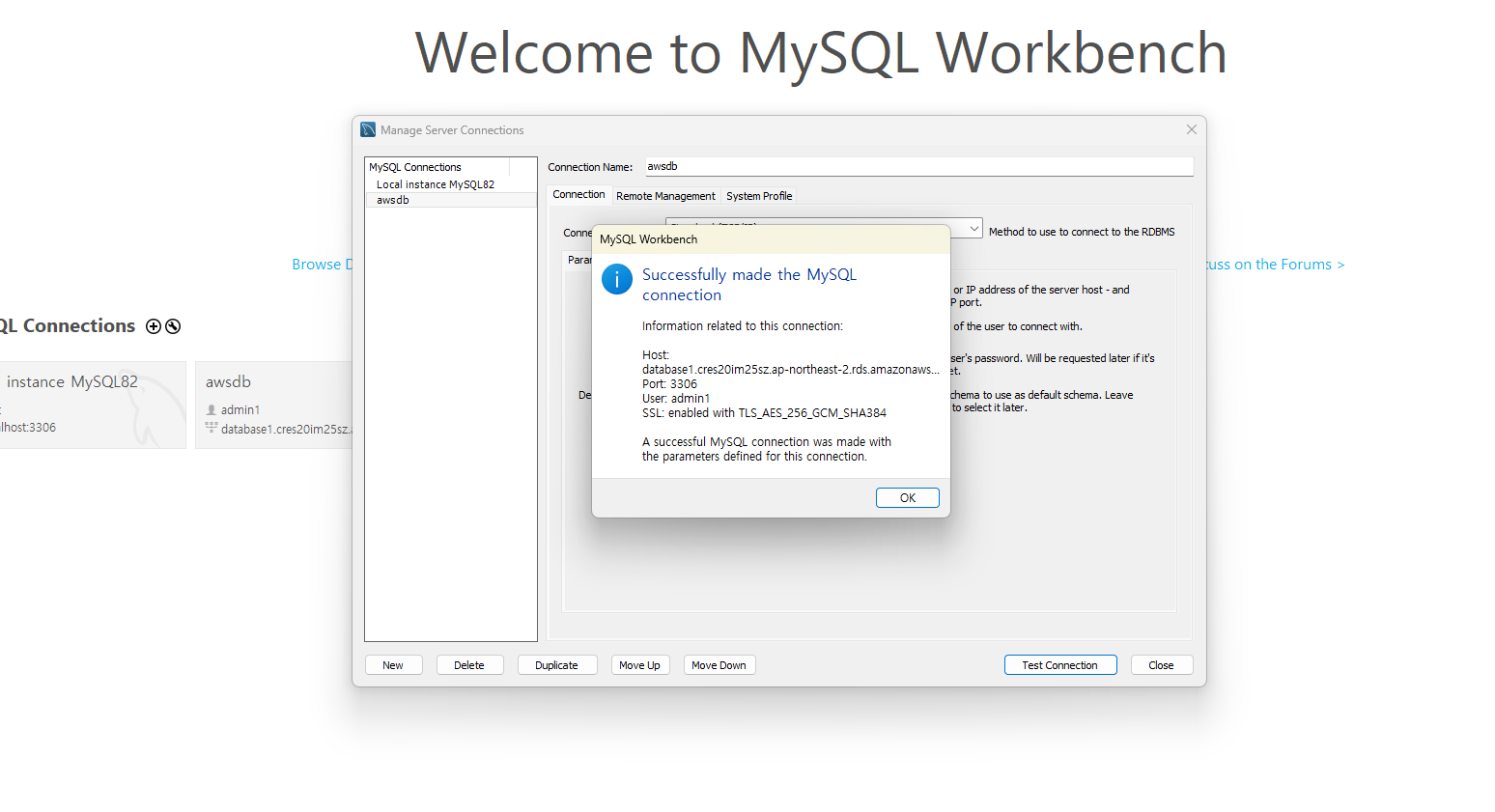Click OK in the success dialog
The height and width of the screenshot is (812, 1495).
point(907,497)
